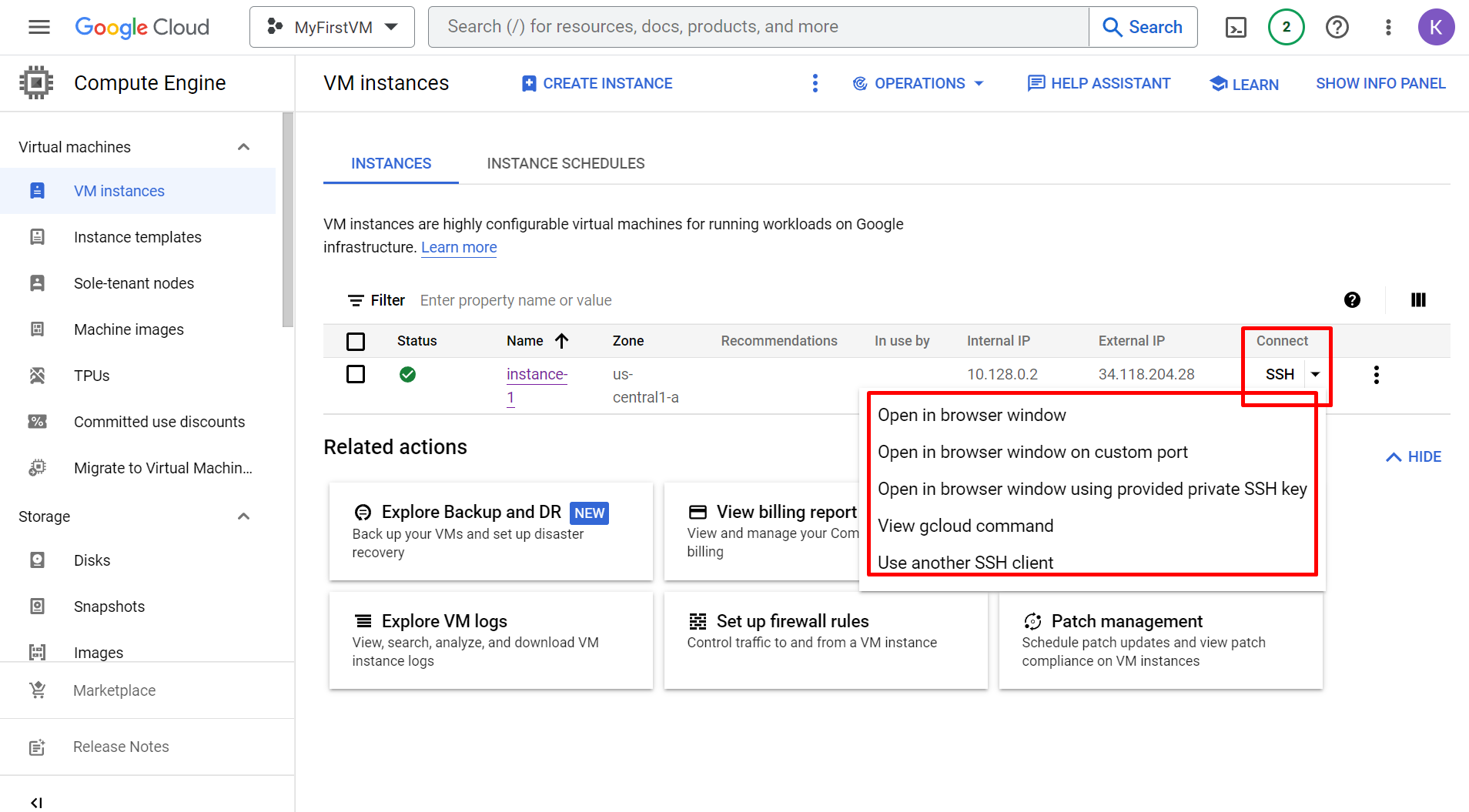This screenshot has height=812, width=1469.
Task: Choose open using provided private SSH key
Action: pos(1092,489)
